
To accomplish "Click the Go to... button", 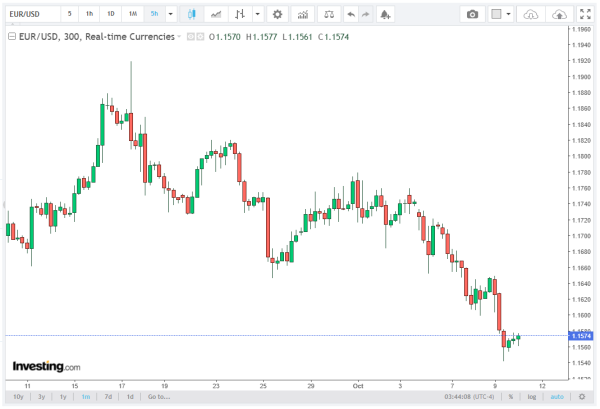I will 158,397.
